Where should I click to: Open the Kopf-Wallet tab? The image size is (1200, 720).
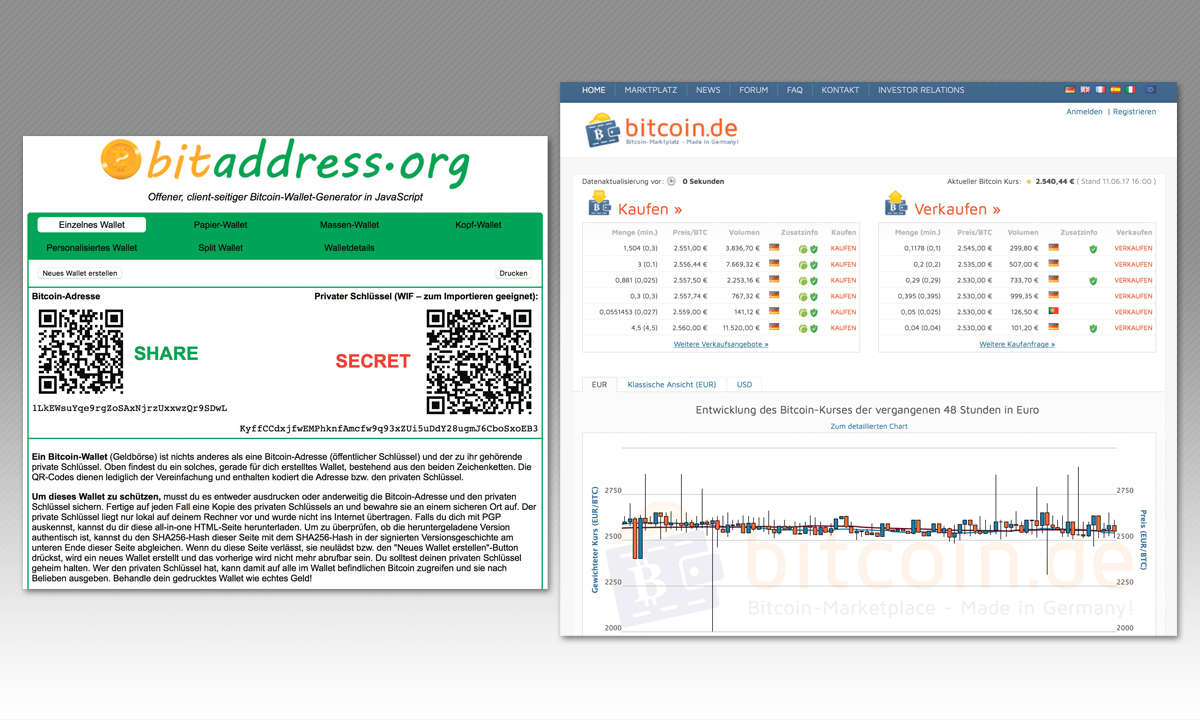[x=478, y=225]
